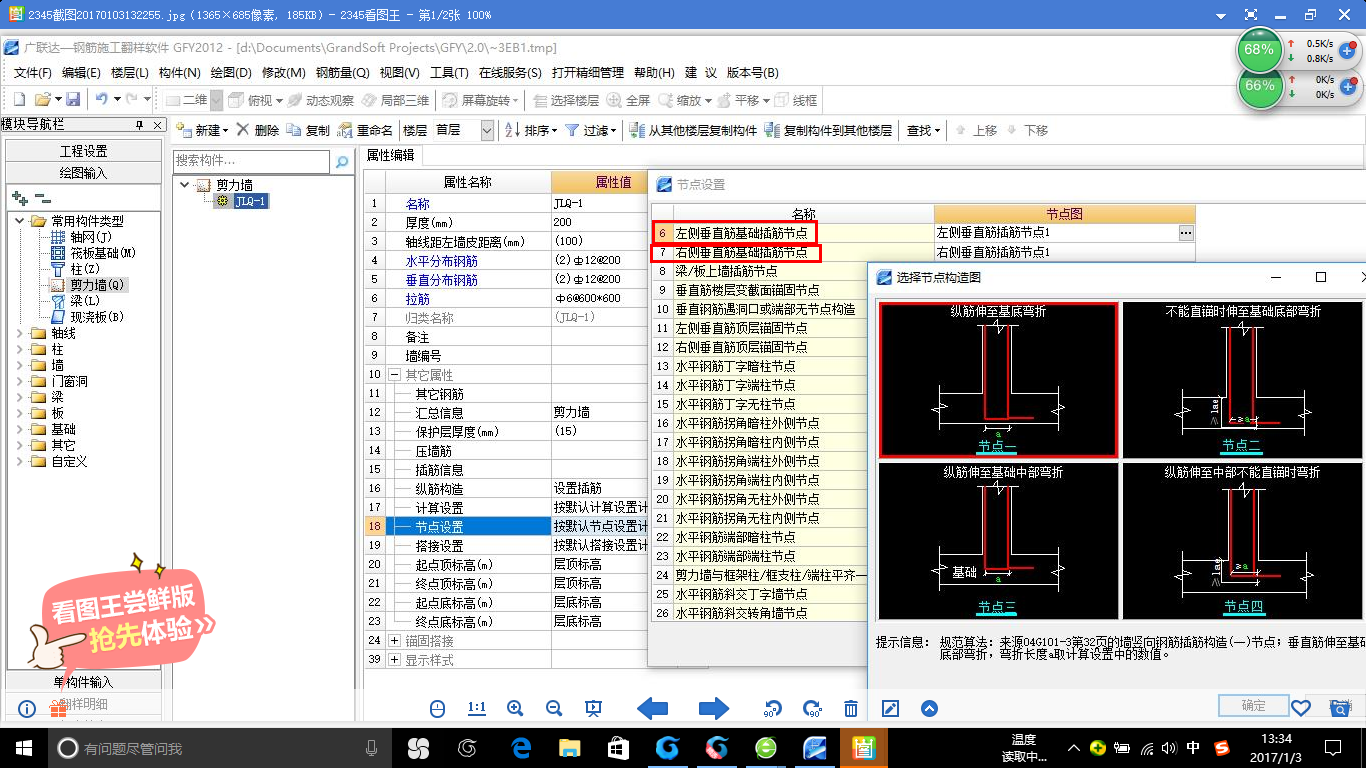Click the info icon at viewer bottom-left
1366x768 pixels.
click(x=28, y=709)
